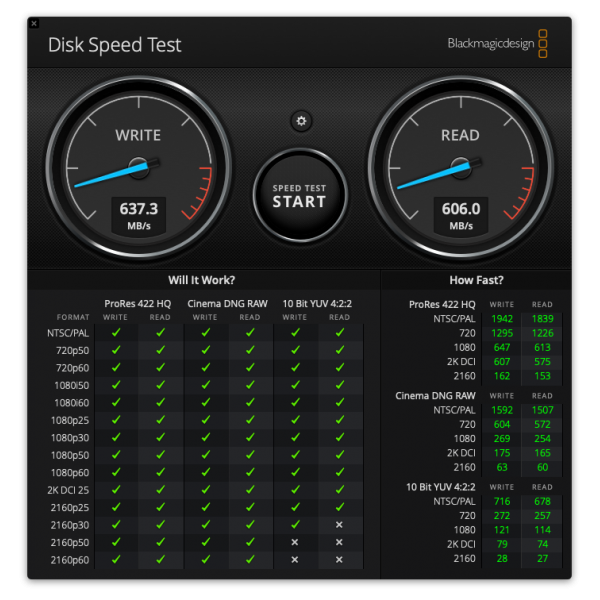Click the WRITE gauge dial
The width and height of the screenshot is (600, 600).
[138, 167]
